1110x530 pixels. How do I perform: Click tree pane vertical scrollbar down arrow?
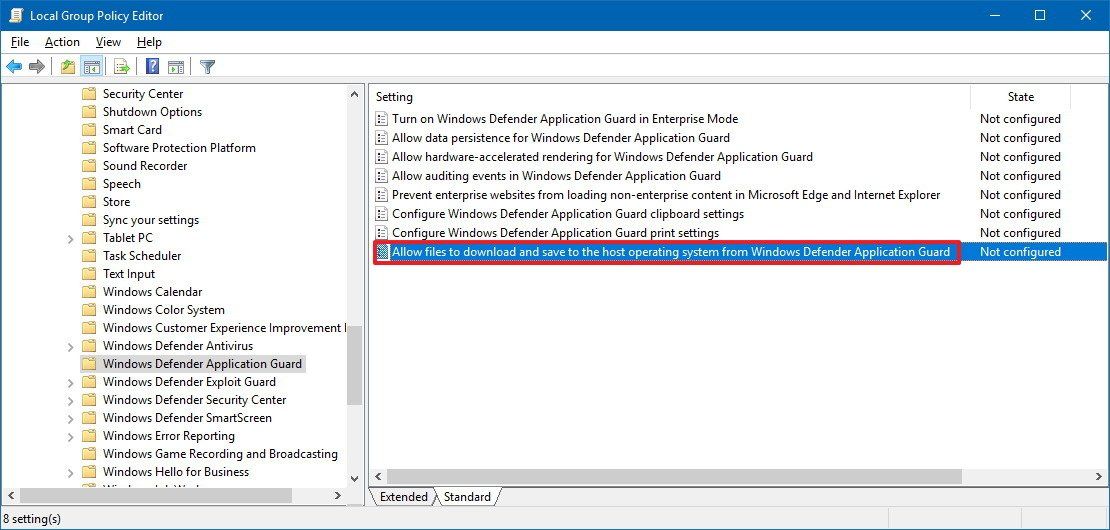[x=354, y=479]
